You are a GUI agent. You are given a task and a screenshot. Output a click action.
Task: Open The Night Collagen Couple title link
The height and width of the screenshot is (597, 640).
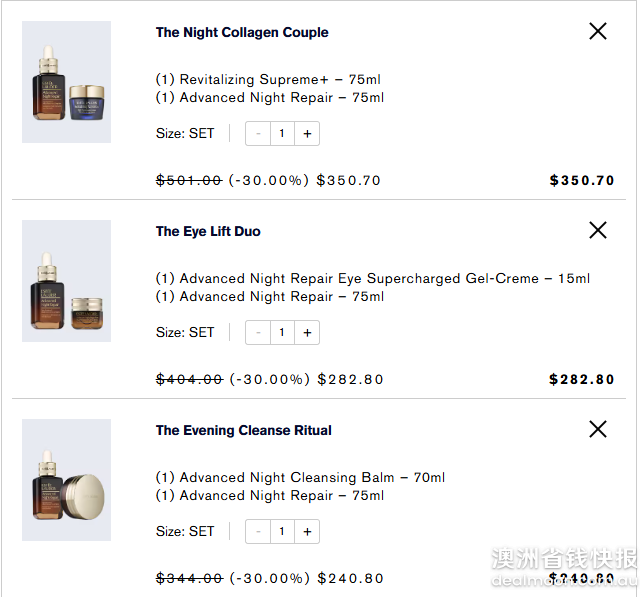242,32
